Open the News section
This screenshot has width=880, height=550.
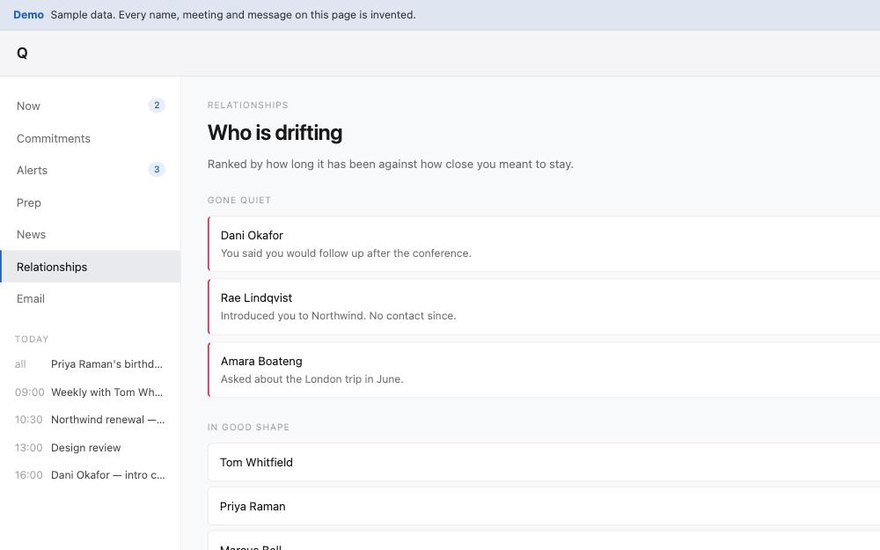(x=90, y=235)
